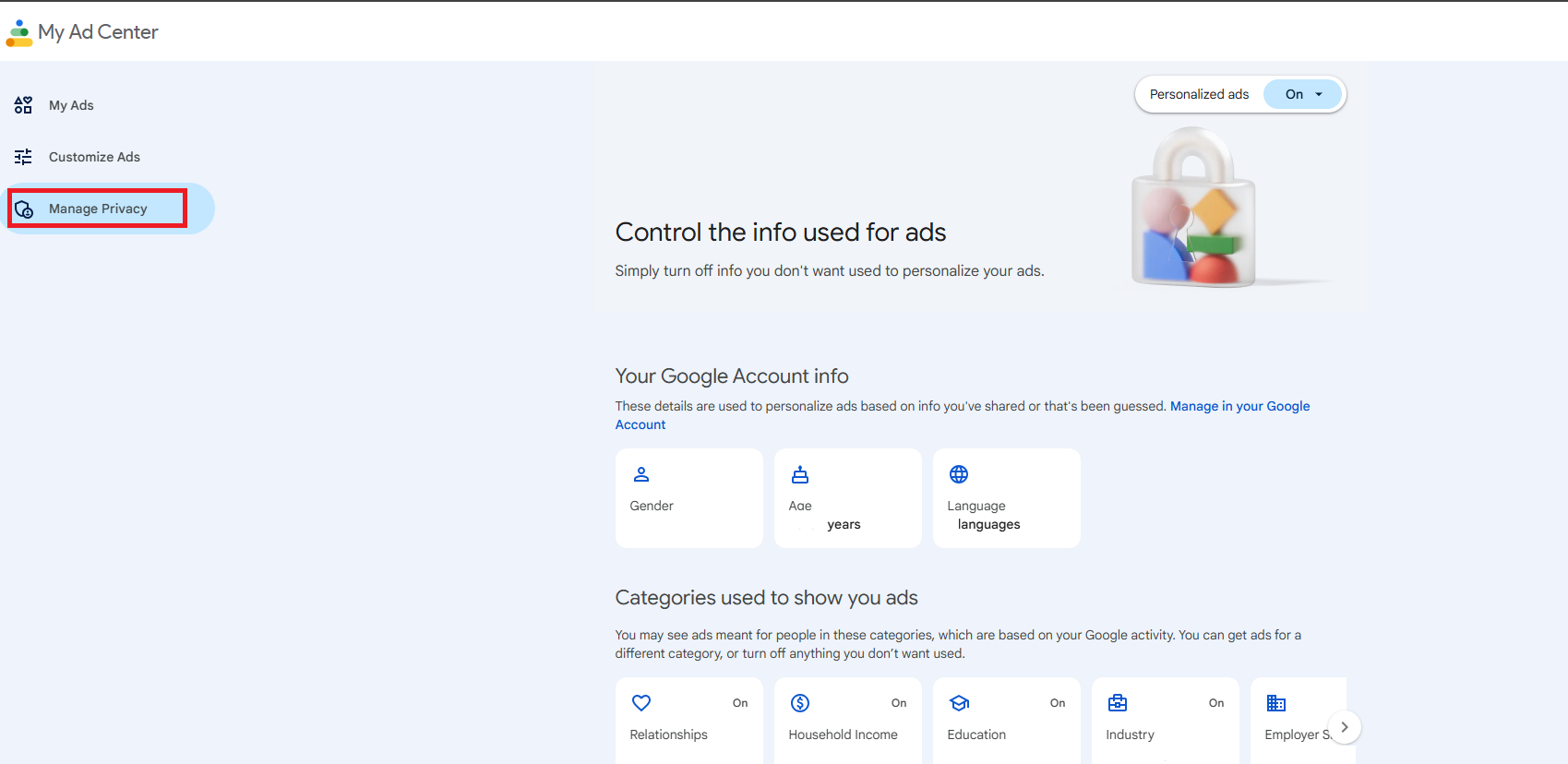The image size is (1568, 764).
Task: Click the Education card label
Action: click(976, 734)
